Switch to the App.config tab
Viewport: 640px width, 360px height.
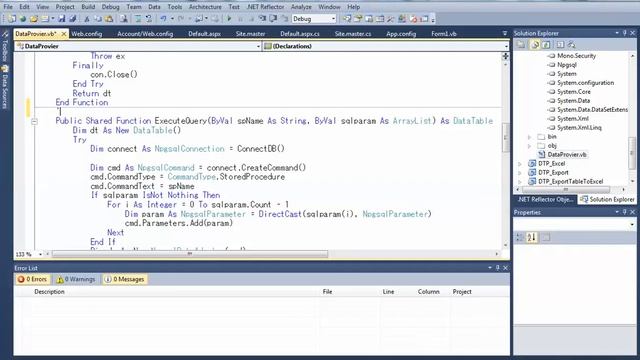coord(401,34)
